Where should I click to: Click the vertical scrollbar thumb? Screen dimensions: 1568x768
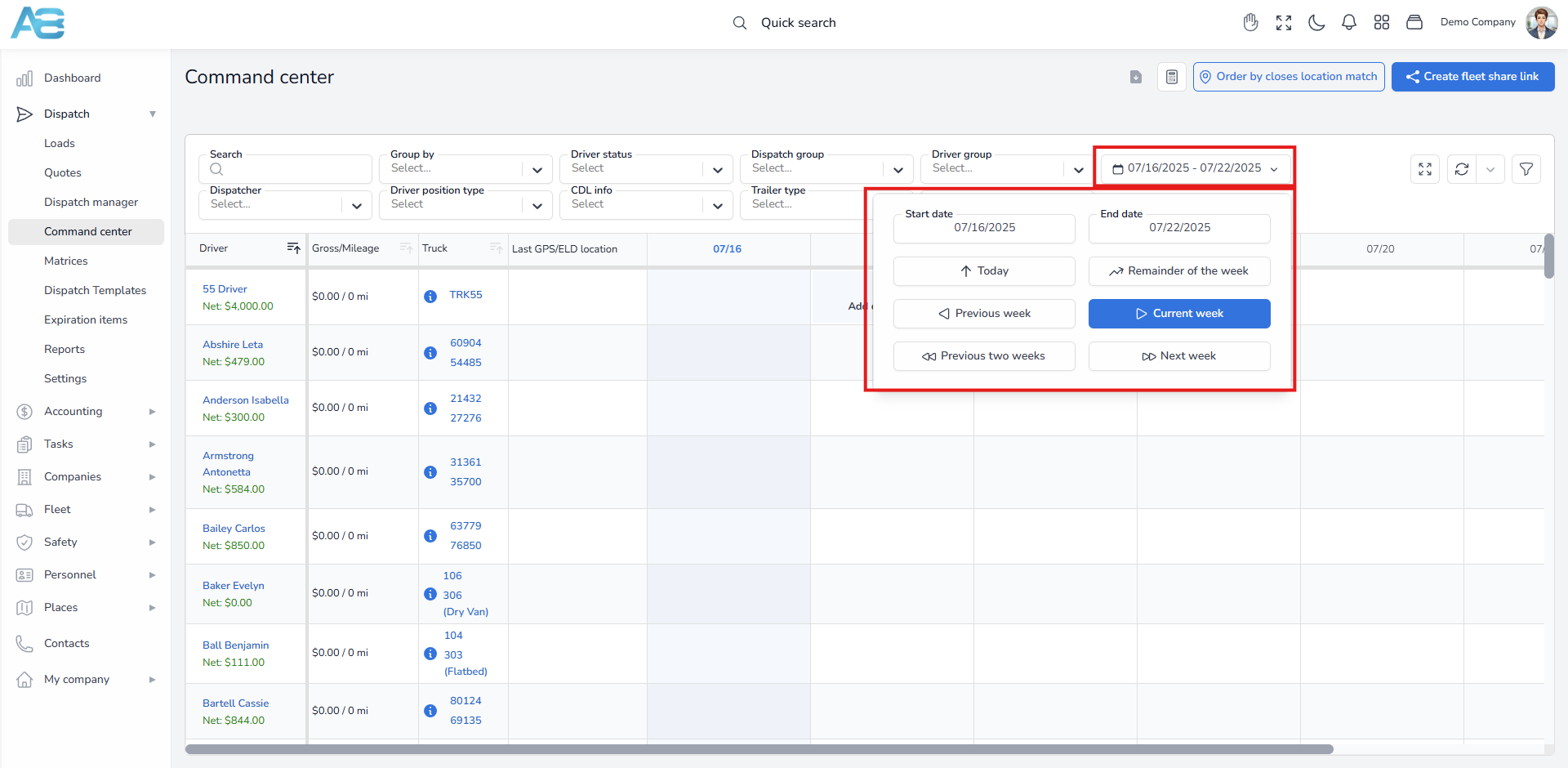click(x=1548, y=256)
